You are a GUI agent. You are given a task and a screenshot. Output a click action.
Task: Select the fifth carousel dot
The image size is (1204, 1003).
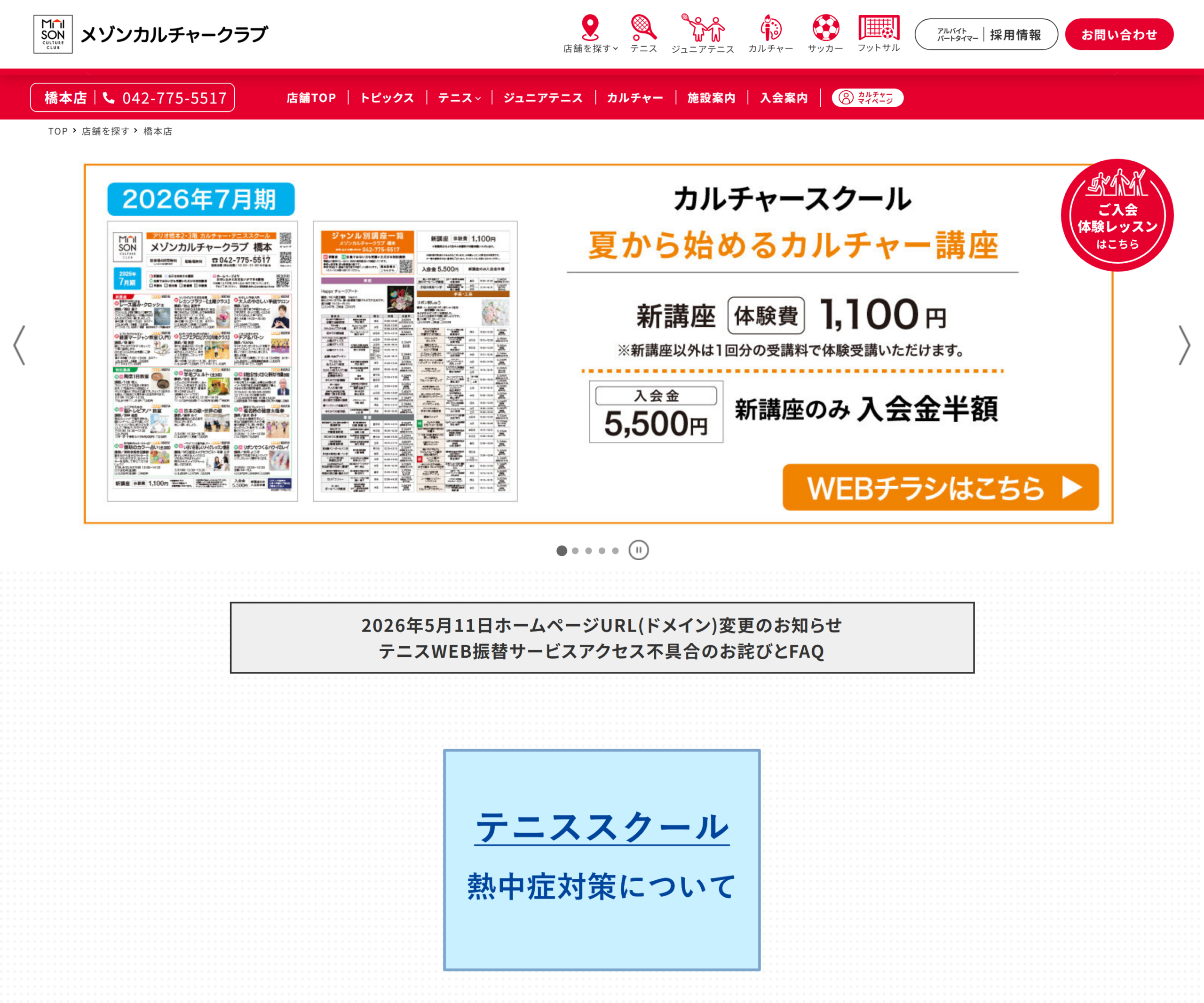(615, 551)
